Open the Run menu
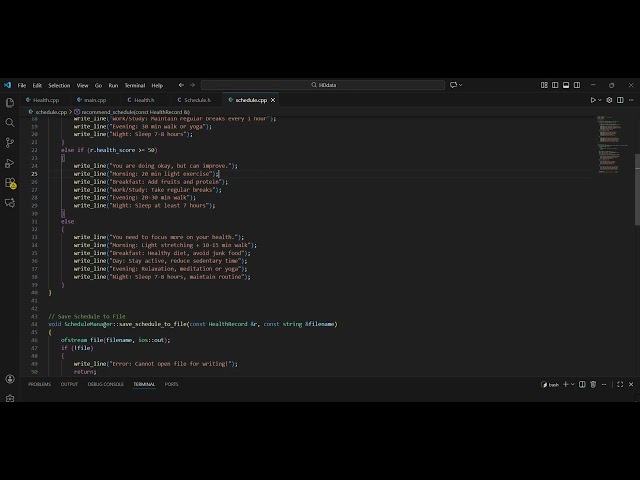The image size is (640, 480). tap(113, 85)
